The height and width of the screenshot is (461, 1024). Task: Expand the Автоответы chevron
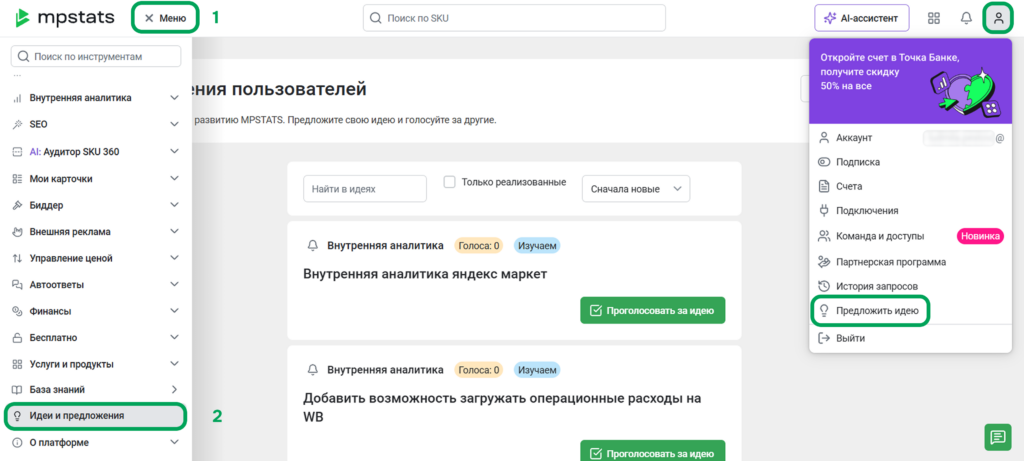(174, 285)
